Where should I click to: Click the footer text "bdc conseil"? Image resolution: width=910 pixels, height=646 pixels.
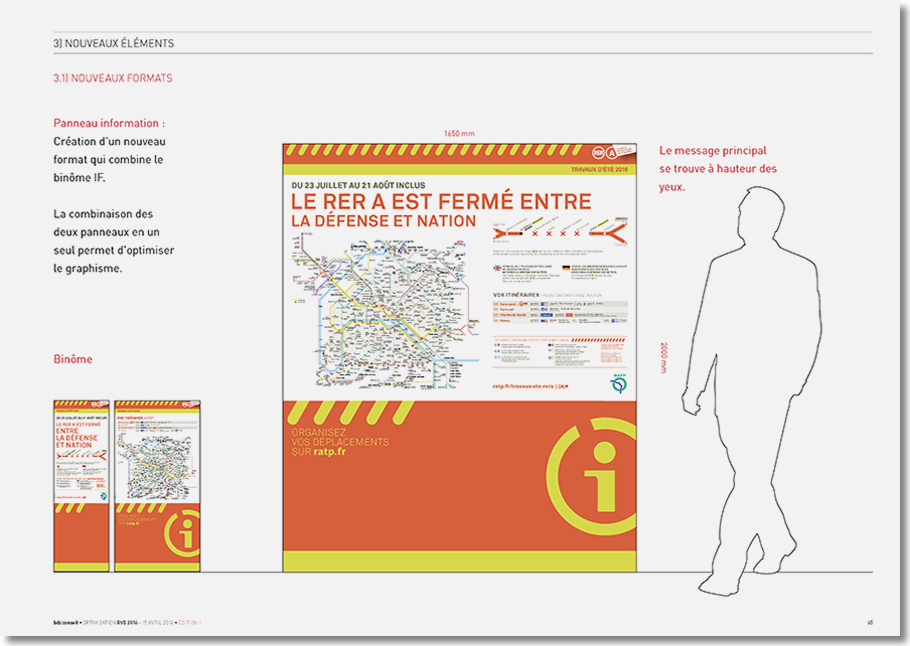tap(66, 623)
